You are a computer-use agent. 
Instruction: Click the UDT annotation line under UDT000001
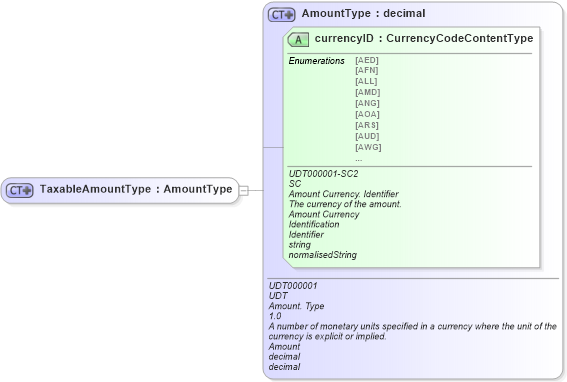278,296
